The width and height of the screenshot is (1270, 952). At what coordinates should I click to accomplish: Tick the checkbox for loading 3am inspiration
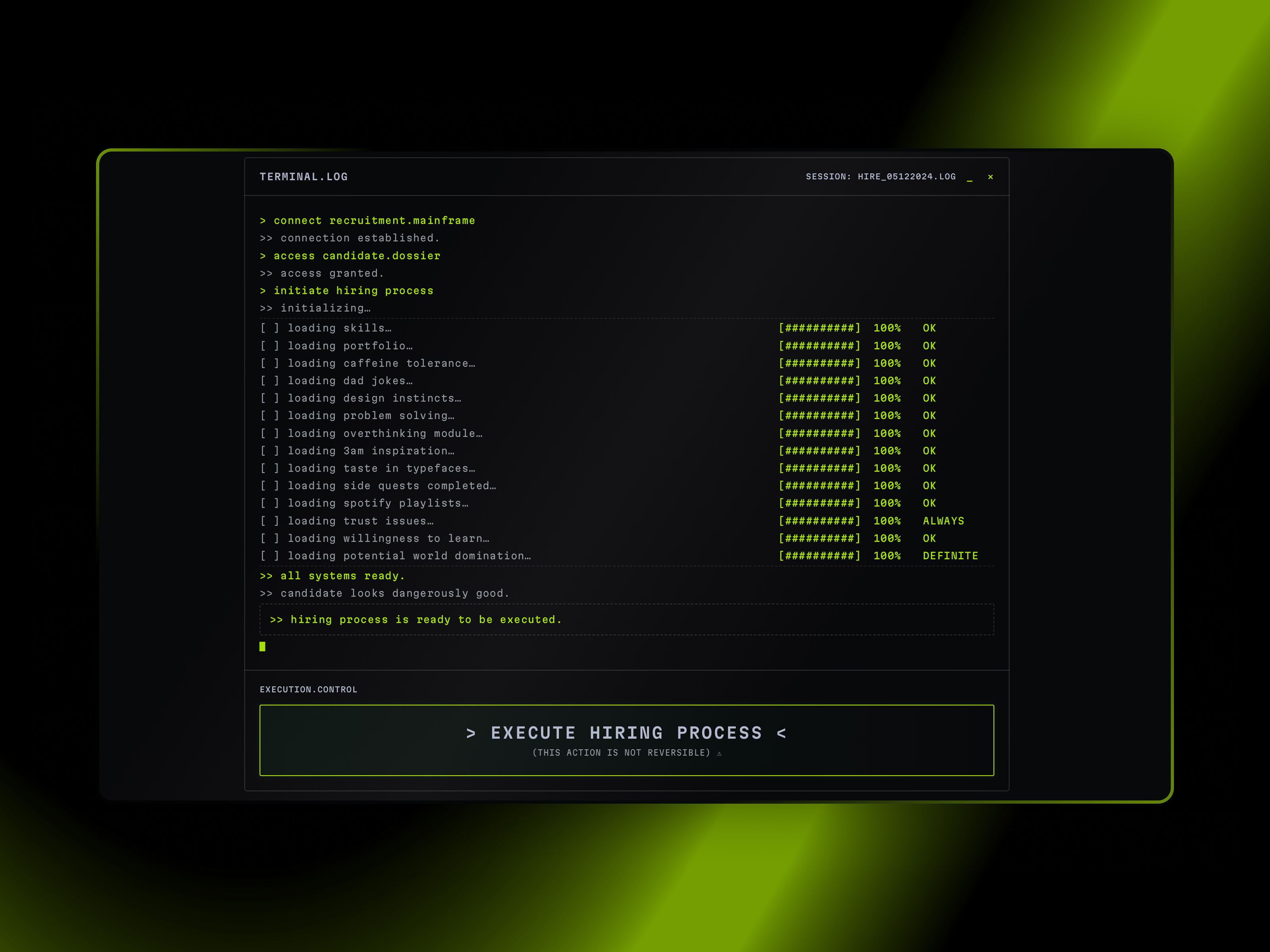pos(270,451)
